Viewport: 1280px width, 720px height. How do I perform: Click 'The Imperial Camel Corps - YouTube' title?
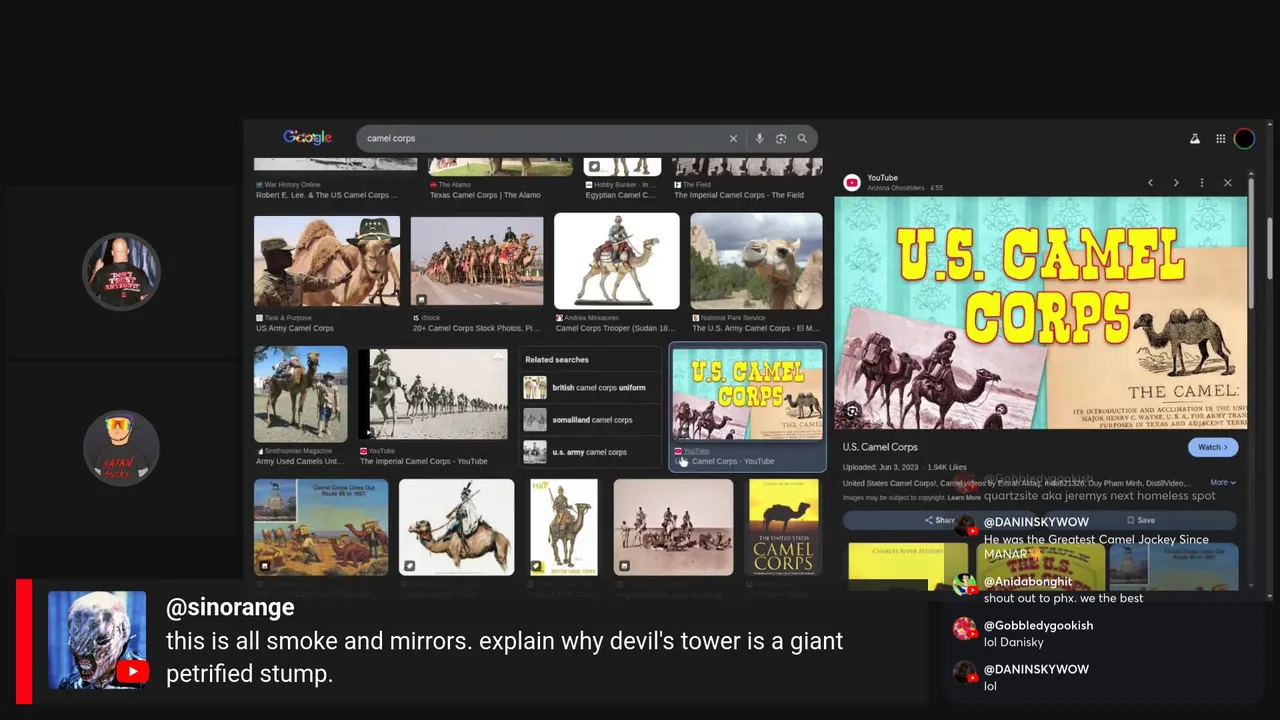coord(424,461)
